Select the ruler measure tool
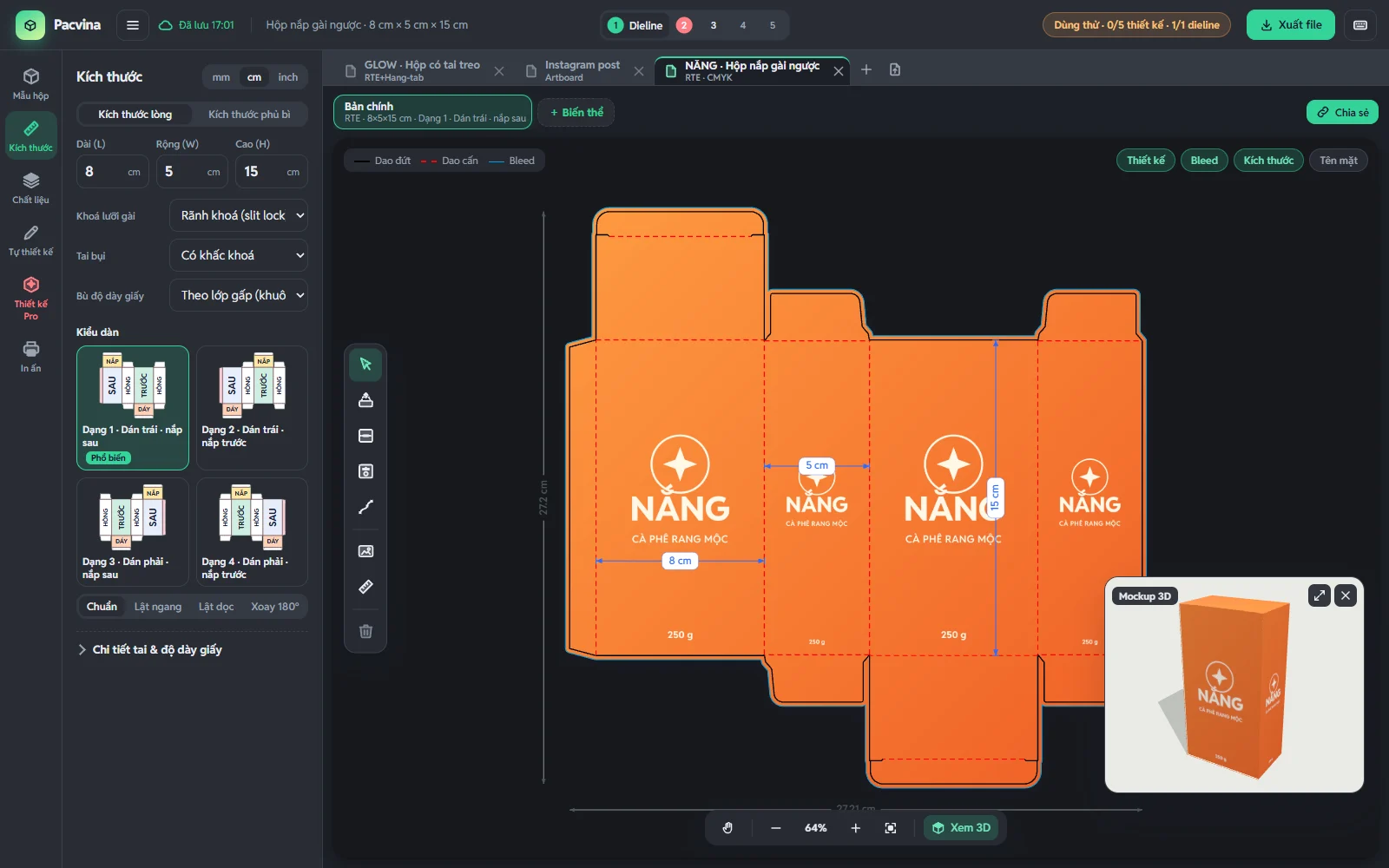 365,587
